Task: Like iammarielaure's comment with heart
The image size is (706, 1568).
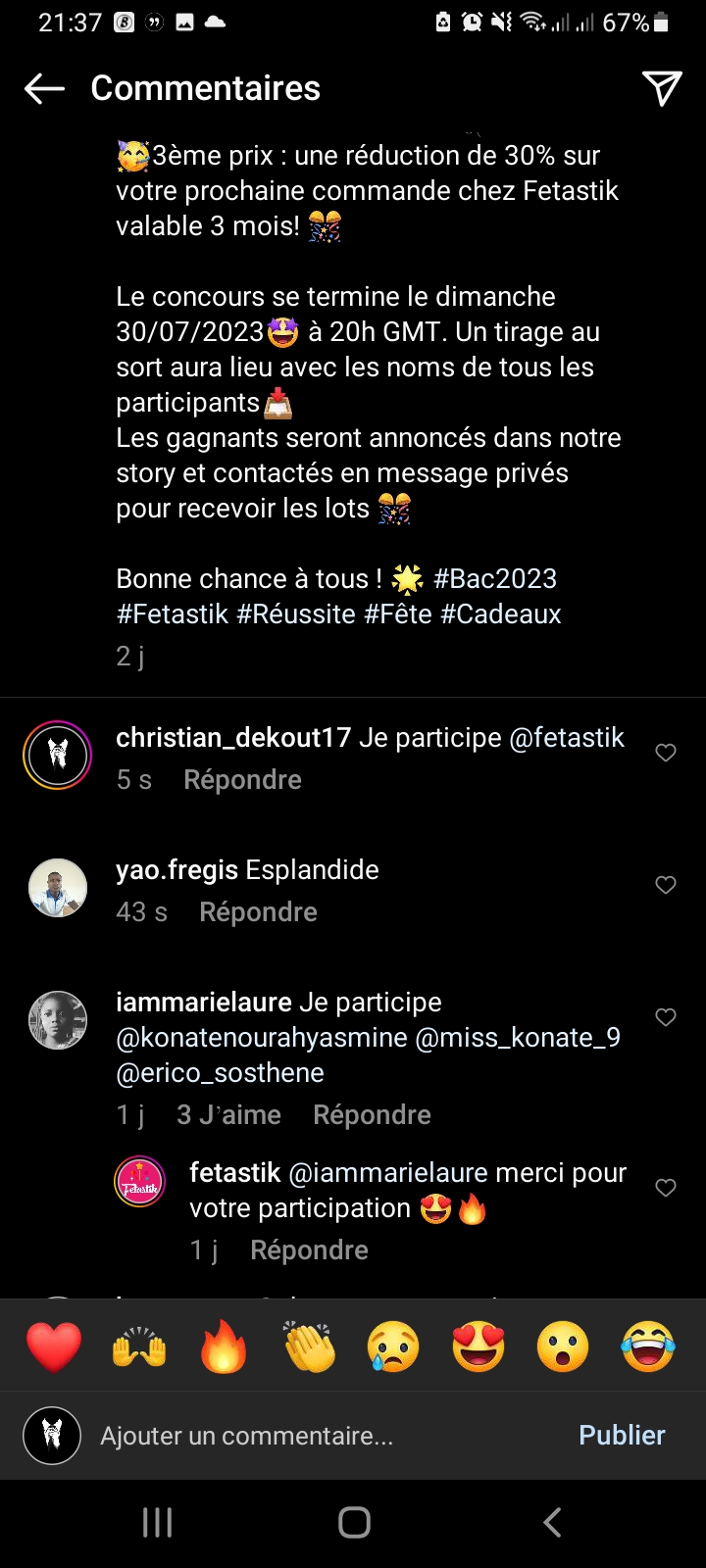Action: point(666,1017)
